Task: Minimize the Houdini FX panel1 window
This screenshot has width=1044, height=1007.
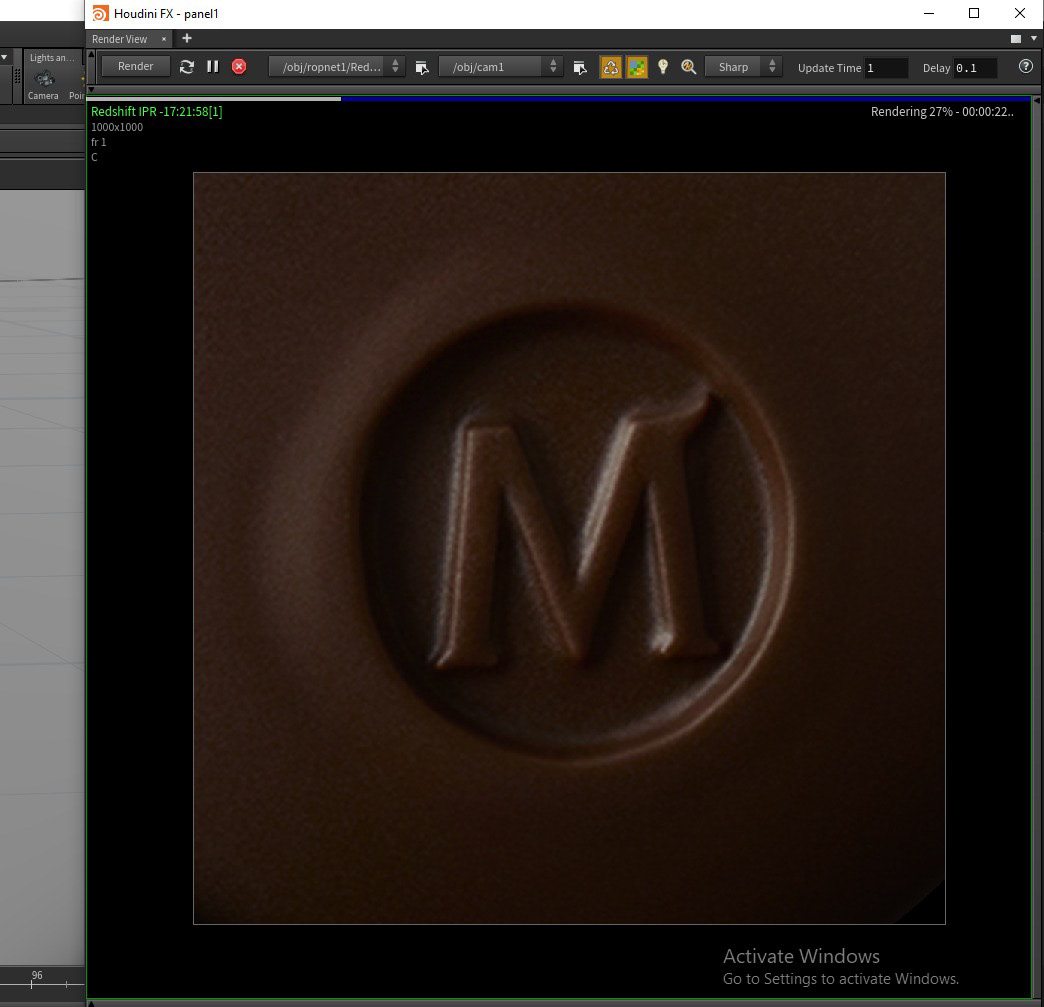Action: pyautogui.click(x=929, y=13)
